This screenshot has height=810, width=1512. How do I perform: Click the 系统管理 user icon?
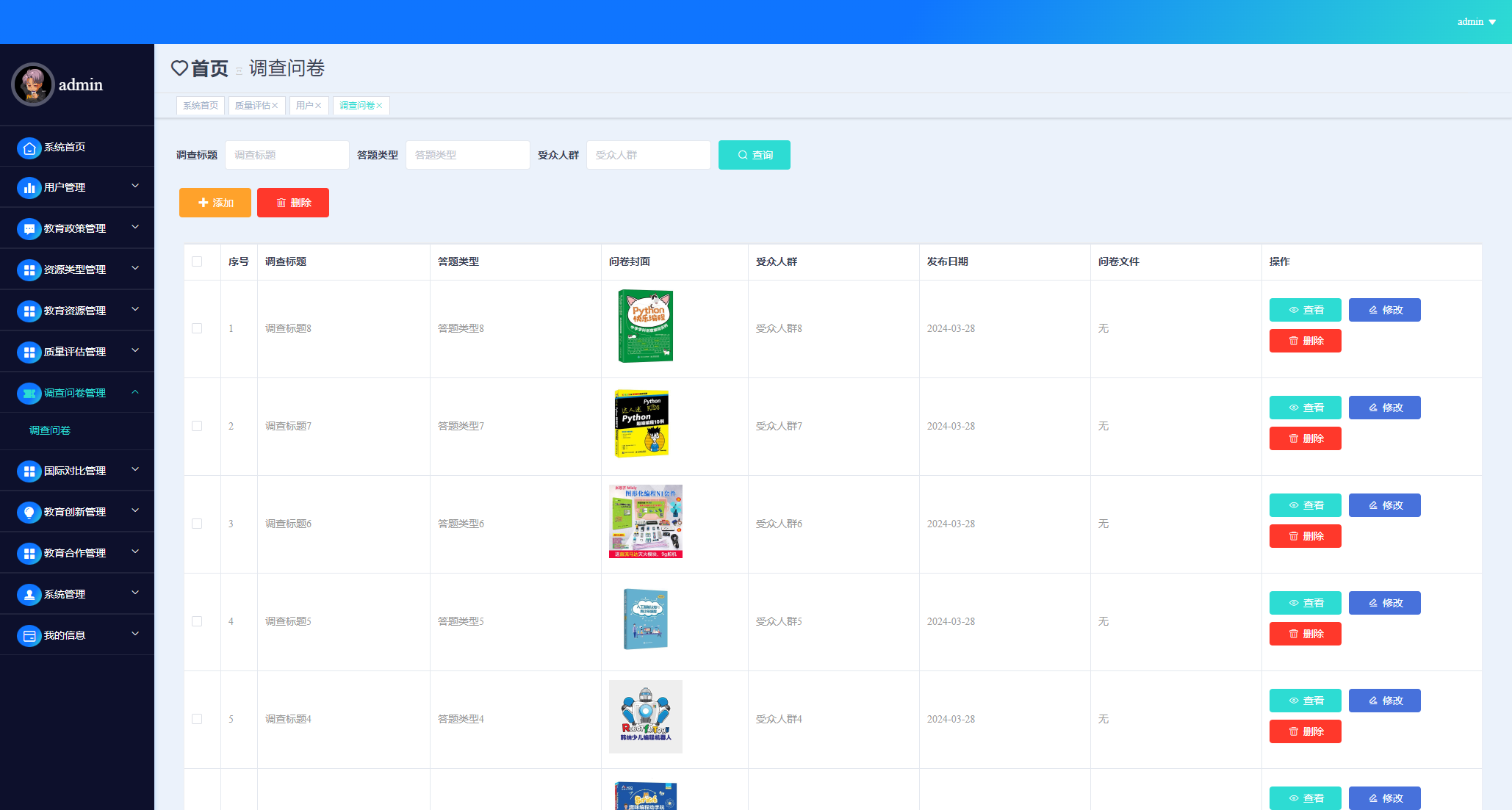(29, 595)
